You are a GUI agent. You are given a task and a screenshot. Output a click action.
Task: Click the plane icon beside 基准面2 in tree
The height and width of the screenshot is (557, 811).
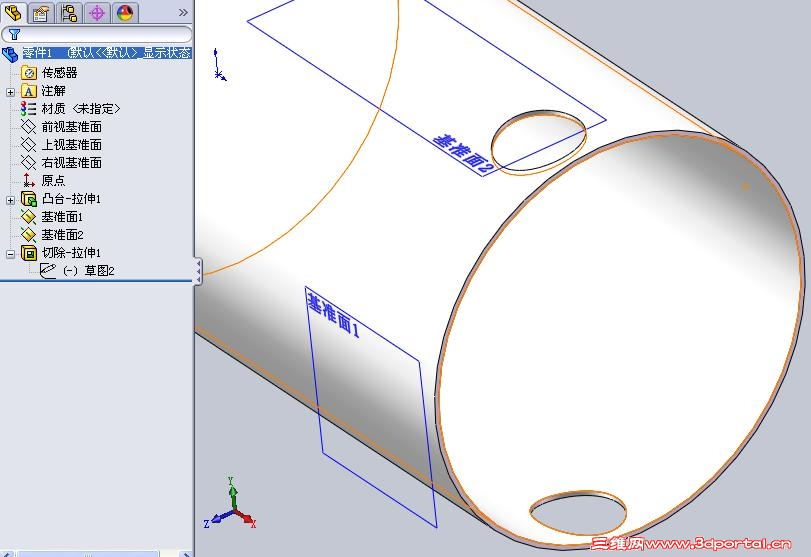coord(28,235)
